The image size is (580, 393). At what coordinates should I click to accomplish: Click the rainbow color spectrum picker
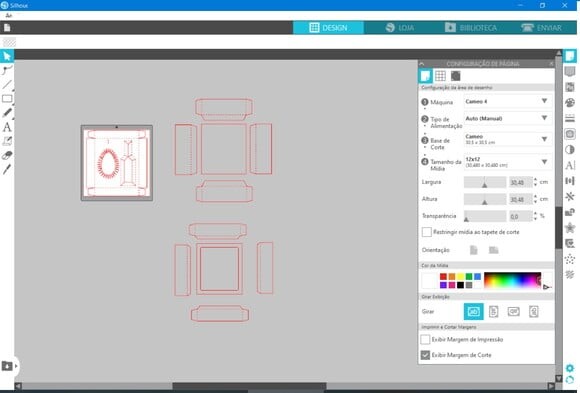coord(512,281)
